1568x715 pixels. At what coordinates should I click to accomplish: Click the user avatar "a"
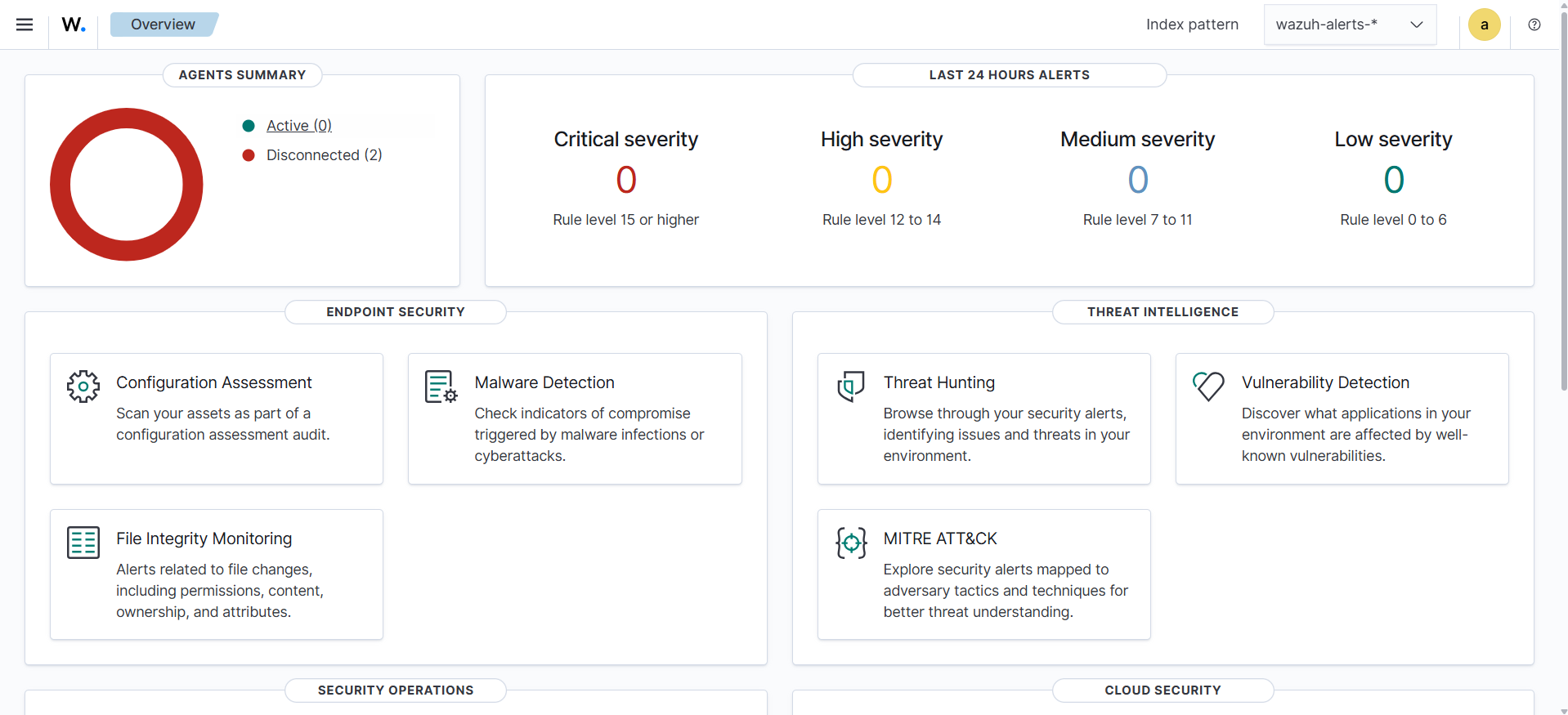point(1484,25)
